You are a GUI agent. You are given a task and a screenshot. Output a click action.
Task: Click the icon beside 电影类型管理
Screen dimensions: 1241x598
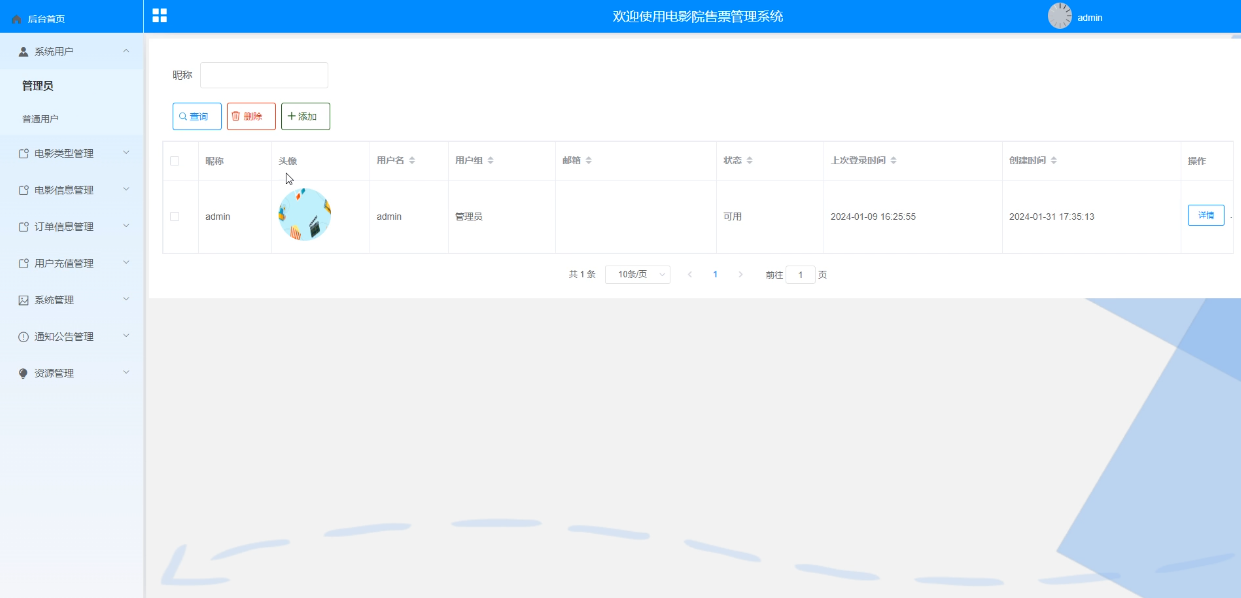[24, 153]
